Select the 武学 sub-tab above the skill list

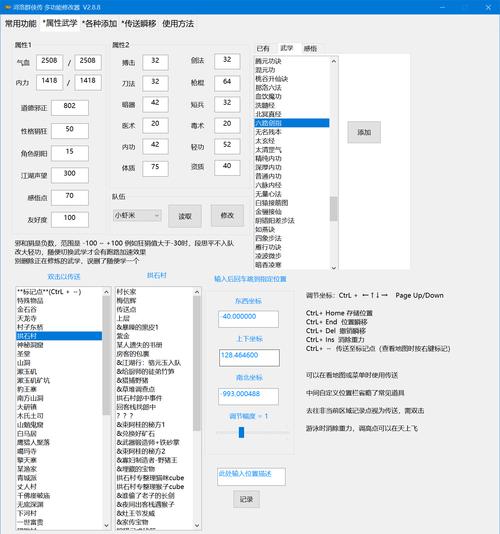(286, 48)
